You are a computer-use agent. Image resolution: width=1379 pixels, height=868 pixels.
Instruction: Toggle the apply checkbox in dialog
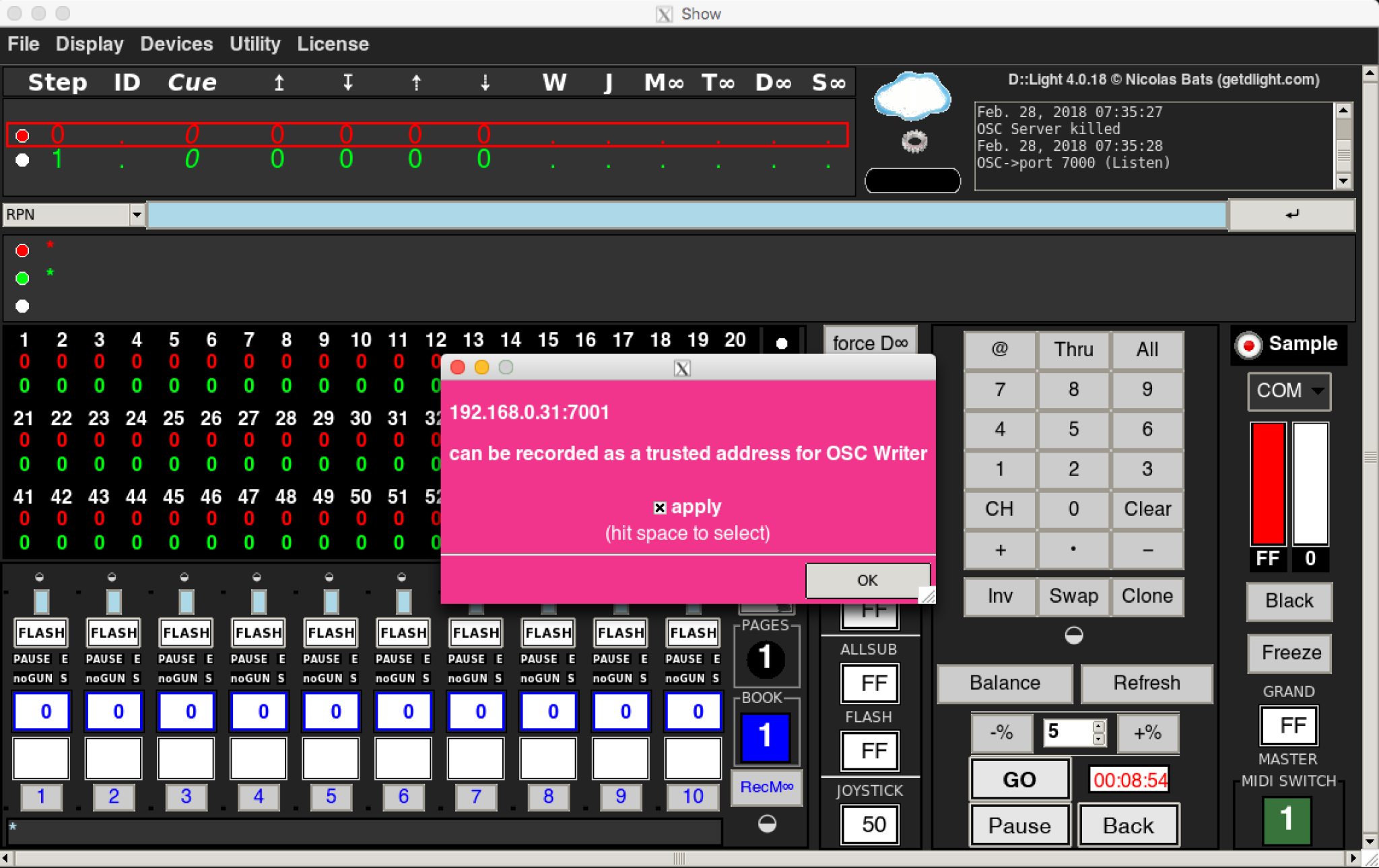(x=660, y=508)
